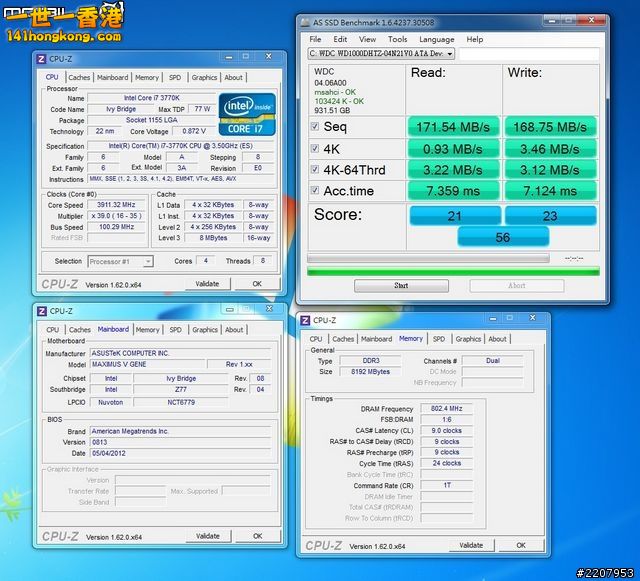Click the AS SSD Benchmark title bar icon
The image size is (640, 581).
(x=305, y=24)
